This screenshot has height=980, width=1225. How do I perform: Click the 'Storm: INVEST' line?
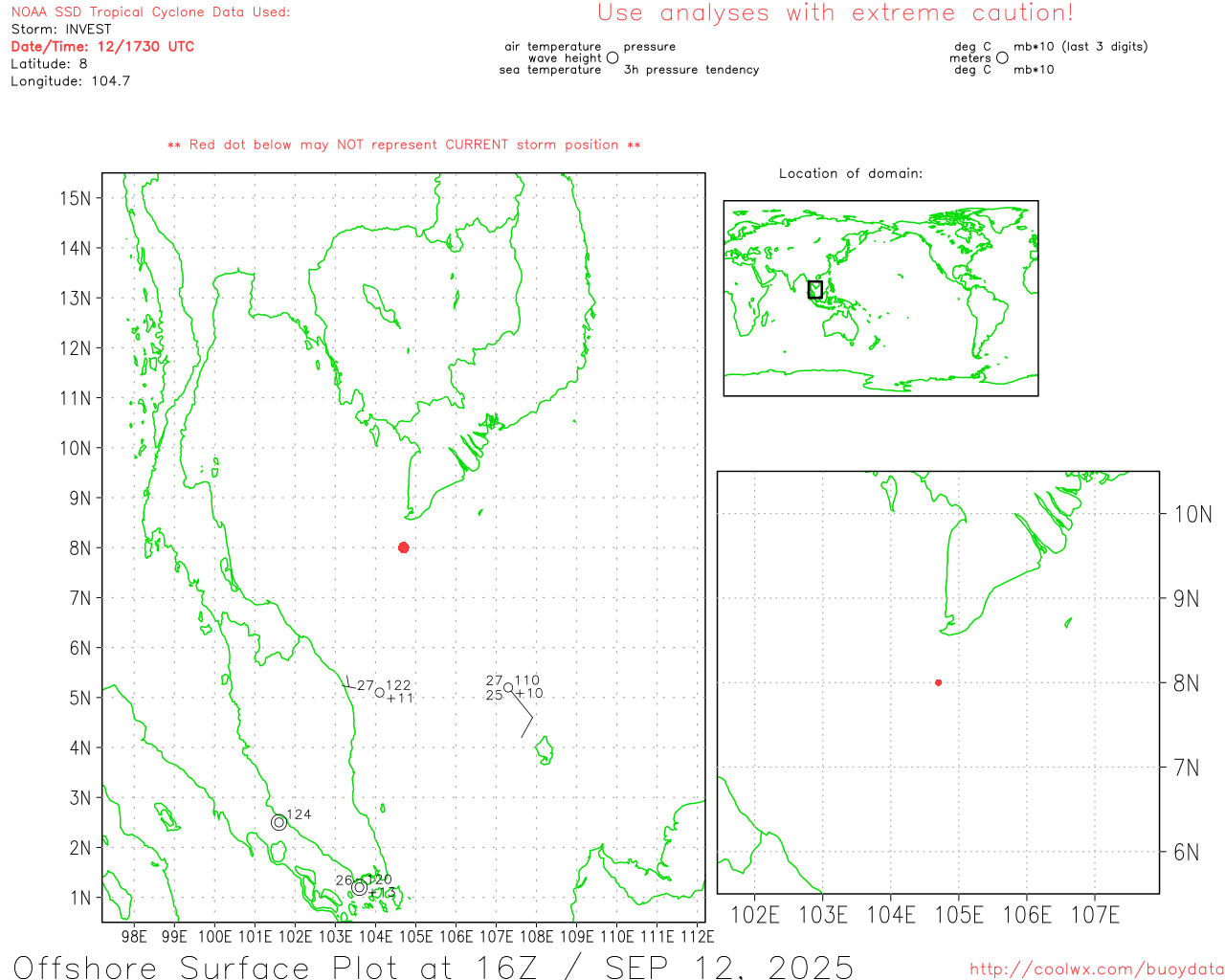61,29
